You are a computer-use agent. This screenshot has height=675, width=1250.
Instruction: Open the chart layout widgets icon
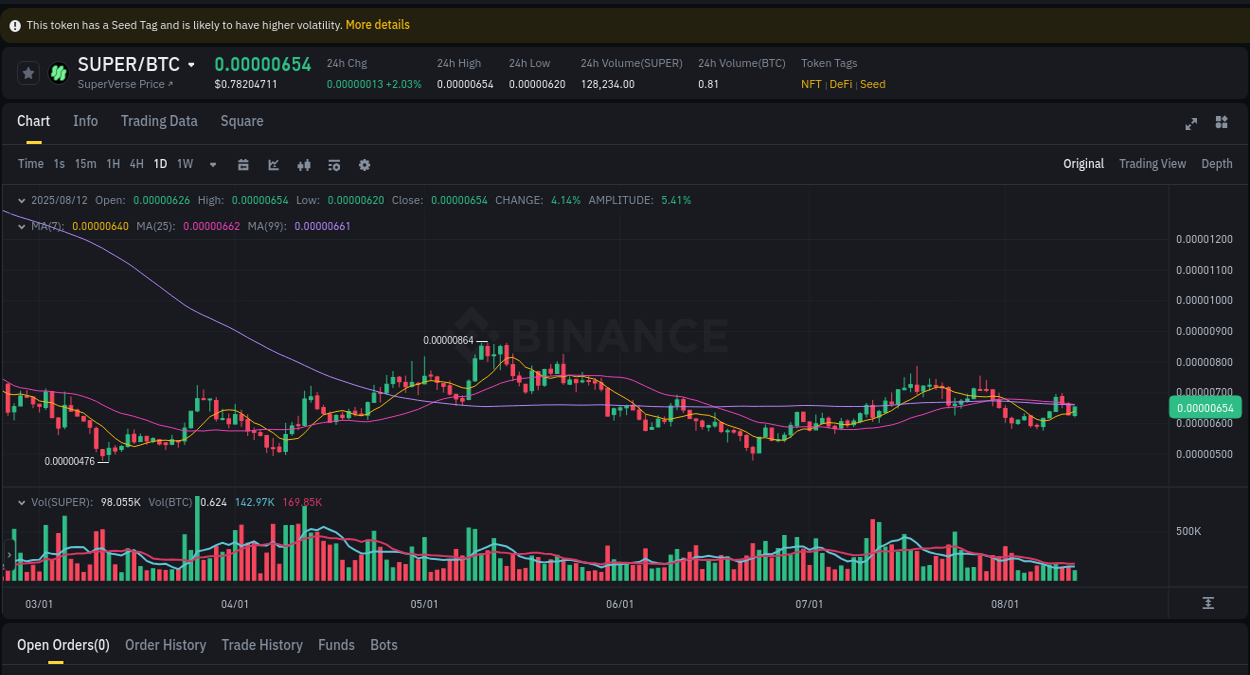(x=1221, y=123)
